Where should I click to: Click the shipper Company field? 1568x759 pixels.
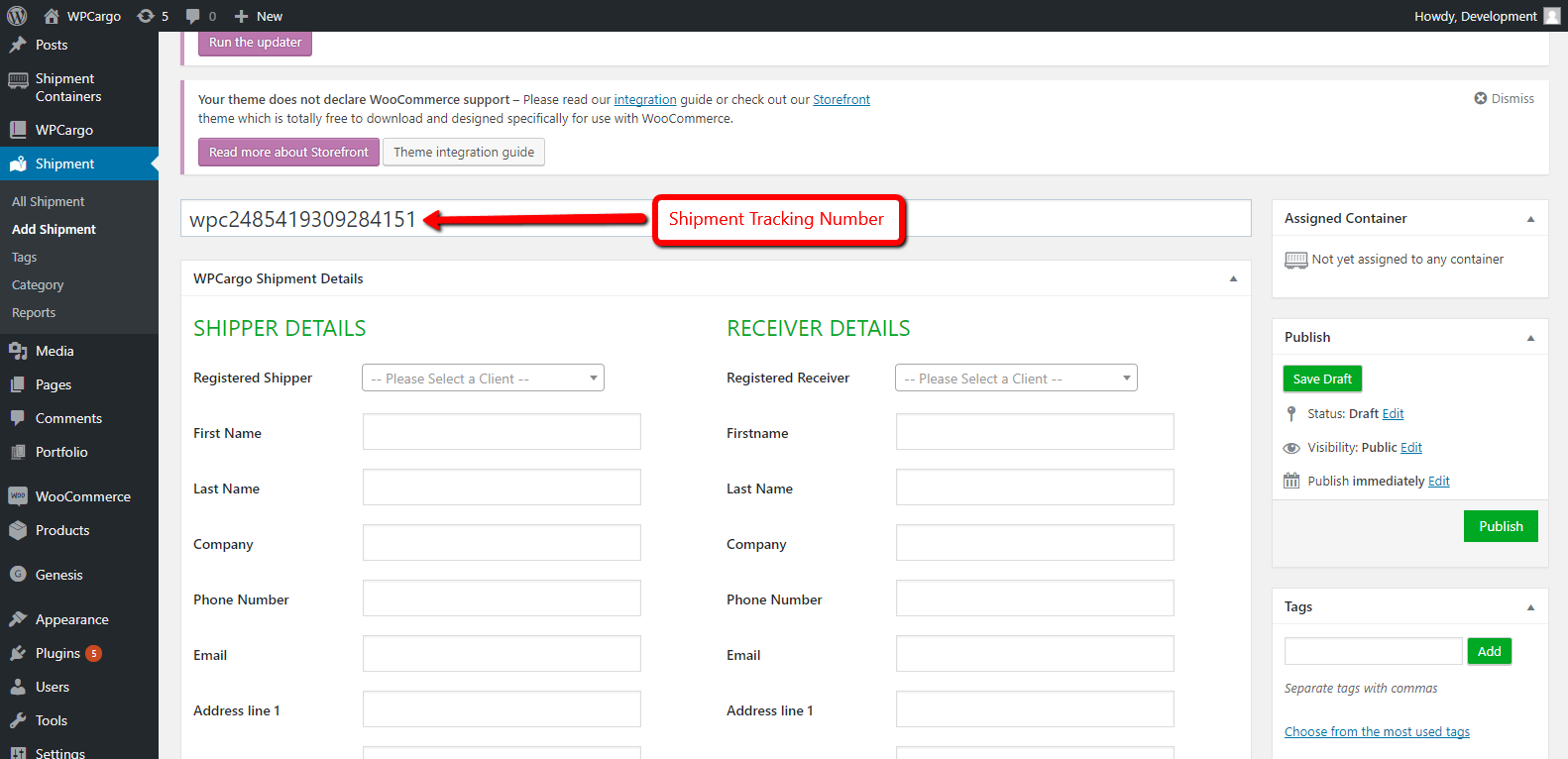tap(502, 543)
